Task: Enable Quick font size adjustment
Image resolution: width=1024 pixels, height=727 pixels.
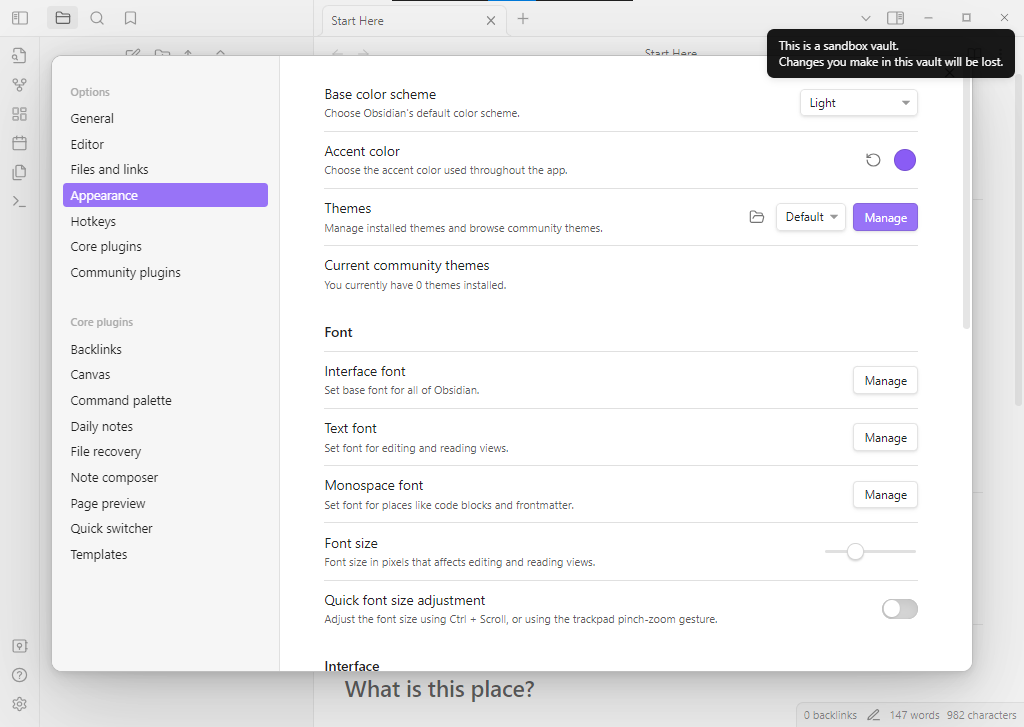Action: tap(898, 608)
